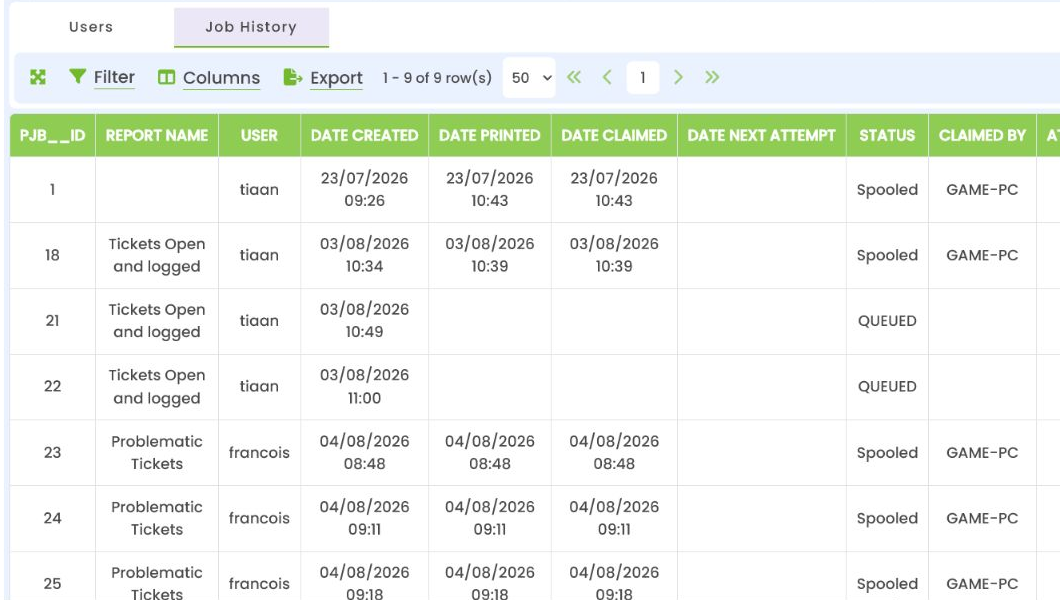Sort by the STATUS column header
The width and height of the screenshot is (1060, 600).
[887, 135]
